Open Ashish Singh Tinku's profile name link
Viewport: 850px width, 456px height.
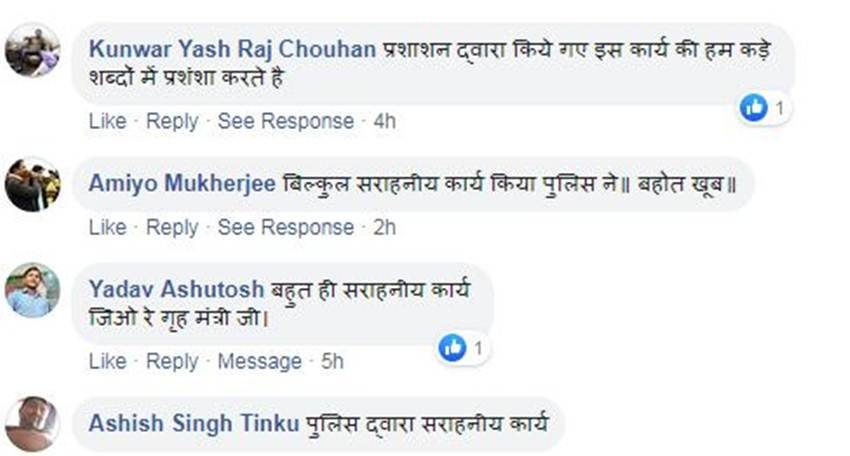pyautogui.click(x=191, y=423)
